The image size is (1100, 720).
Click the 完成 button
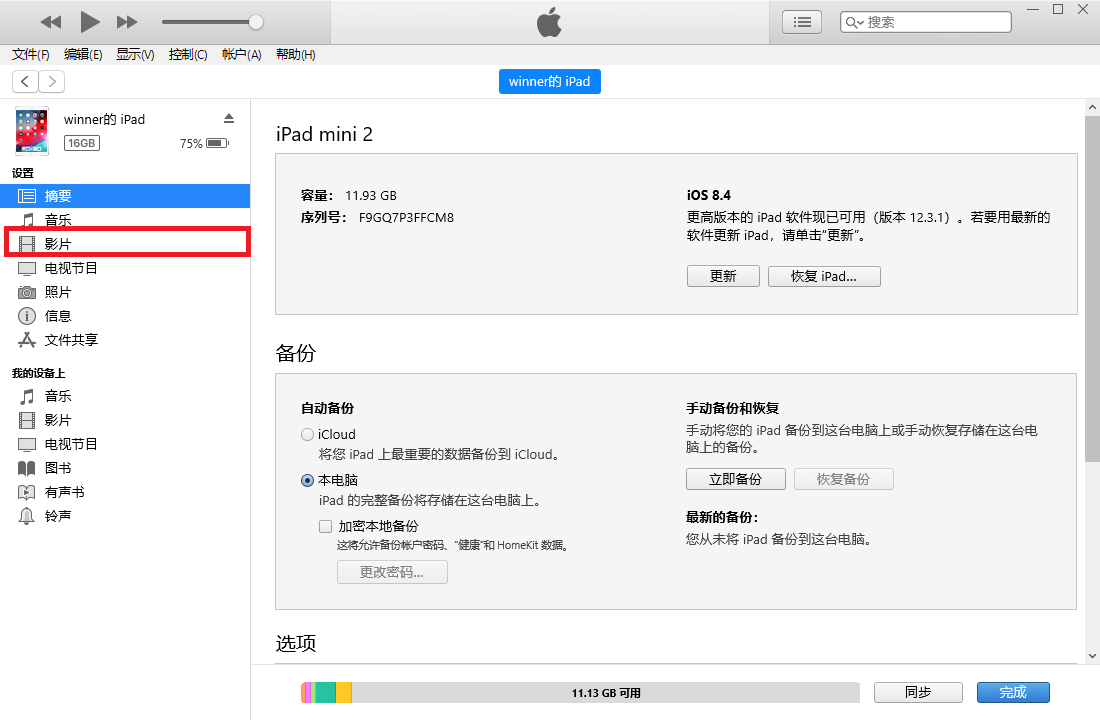coord(1014,693)
